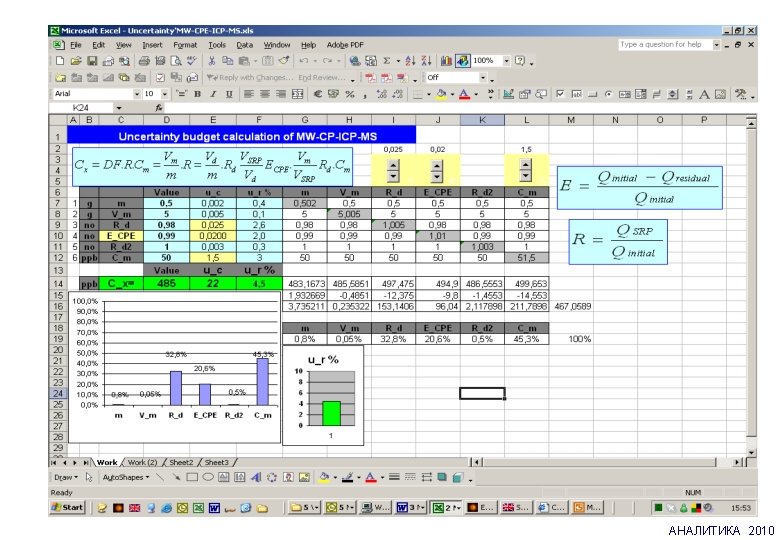
Task: Click the Print icon in the standard toolbar
Action: pyautogui.click(x=144, y=61)
